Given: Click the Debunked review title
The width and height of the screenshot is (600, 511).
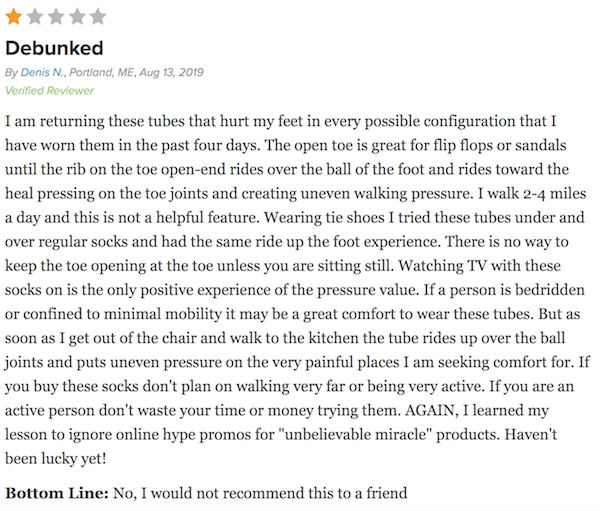Looking at the screenshot, I should (x=54, y=48).
